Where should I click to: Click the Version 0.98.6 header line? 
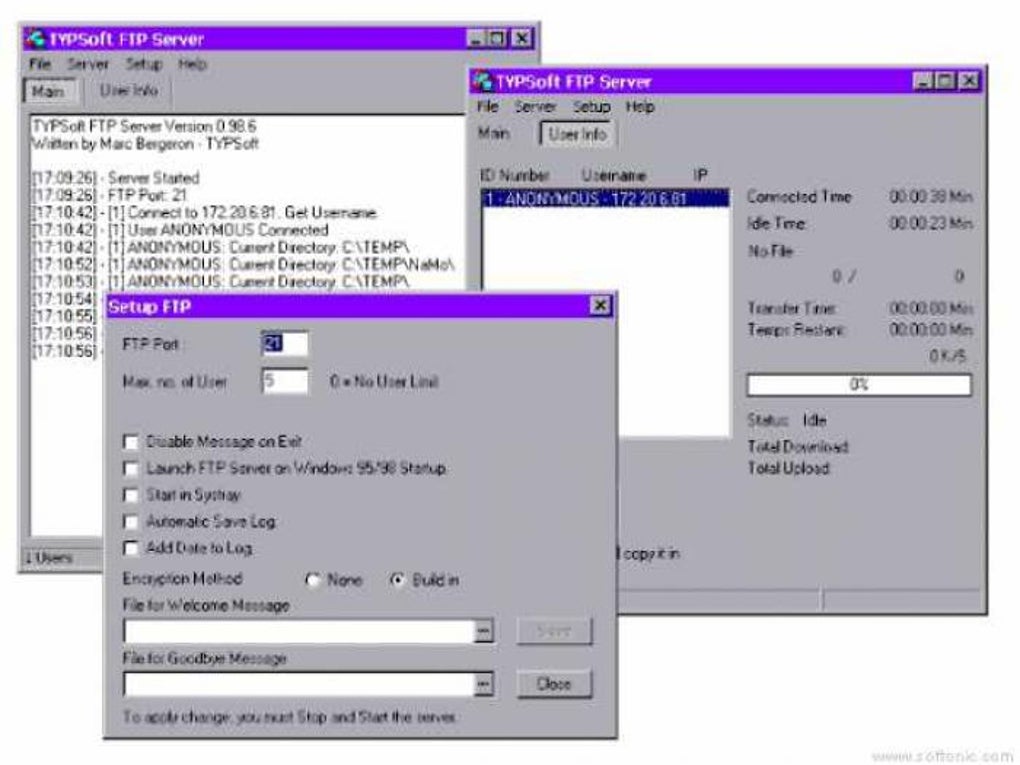click(144, 126)
